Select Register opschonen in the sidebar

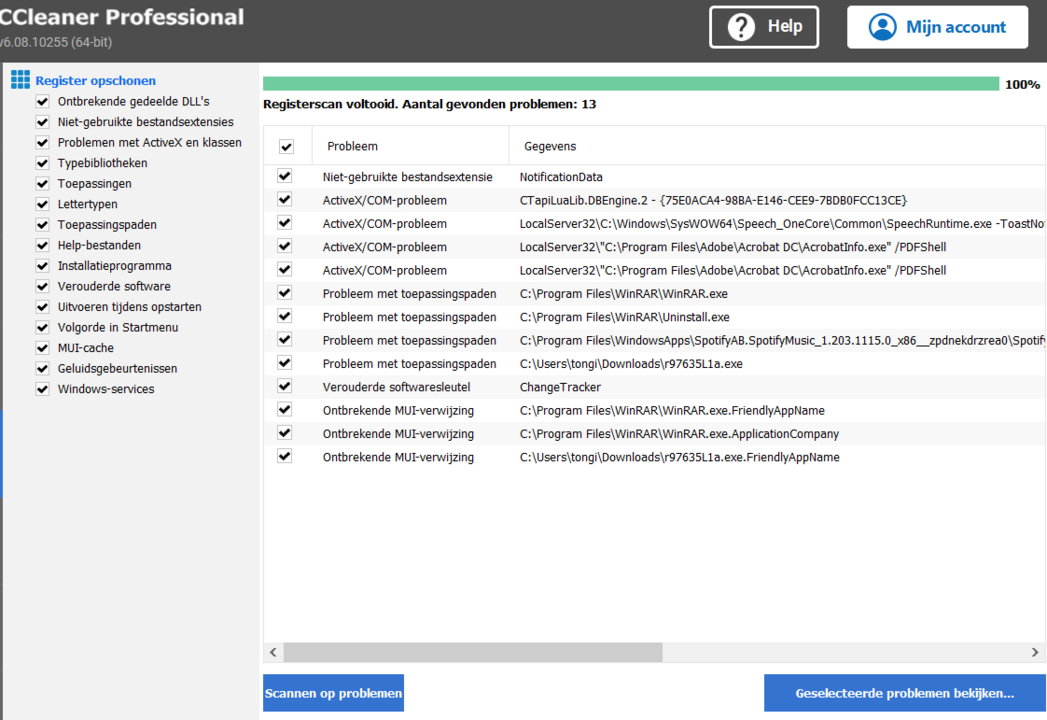[x=96, y=80]
